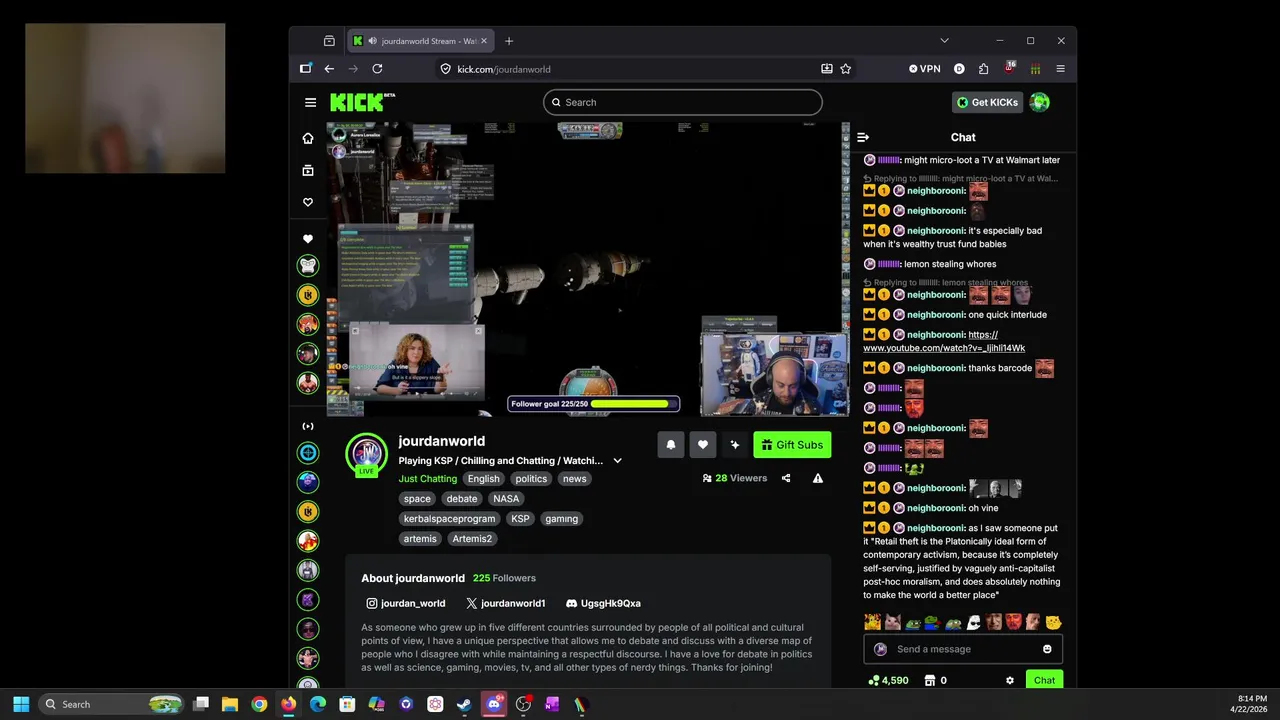Toggle follow heart for jourdanworld
This screenshot has width=1280, height=720.
coord(703,445)
